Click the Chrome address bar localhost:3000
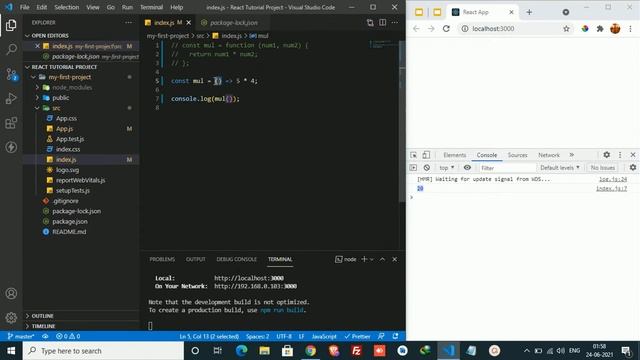Screen dimensions: 640x360 point(493,29)
